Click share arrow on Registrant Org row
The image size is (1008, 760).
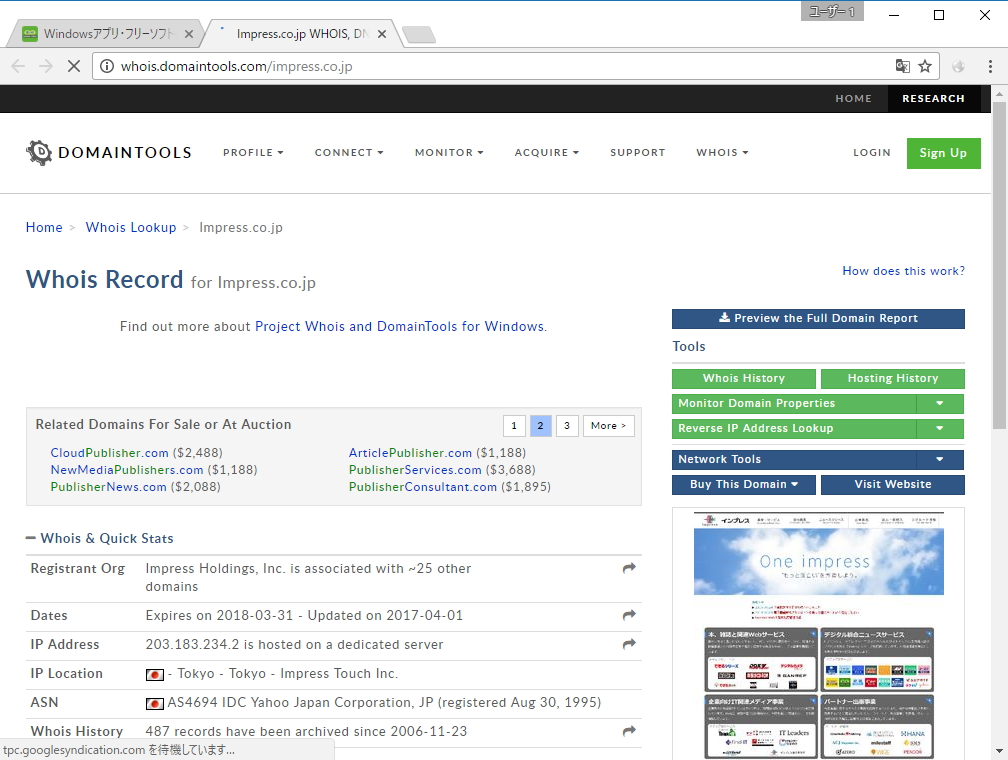point(629,568)
